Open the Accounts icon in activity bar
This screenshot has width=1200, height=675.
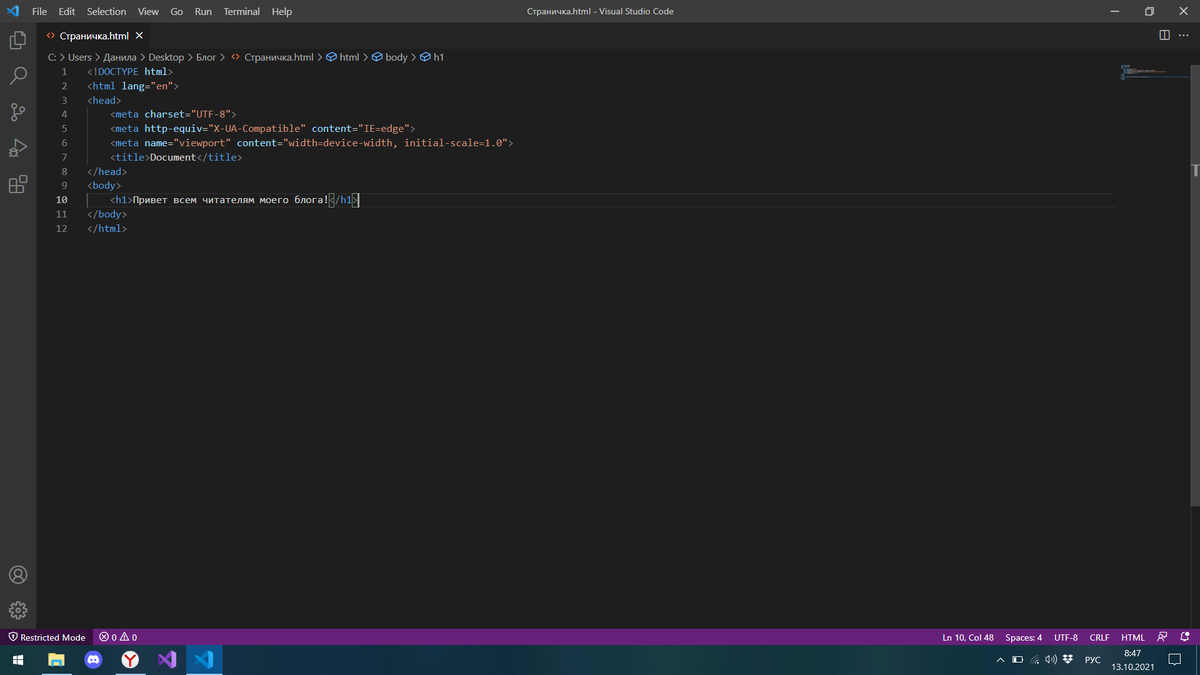pos(18,575)
